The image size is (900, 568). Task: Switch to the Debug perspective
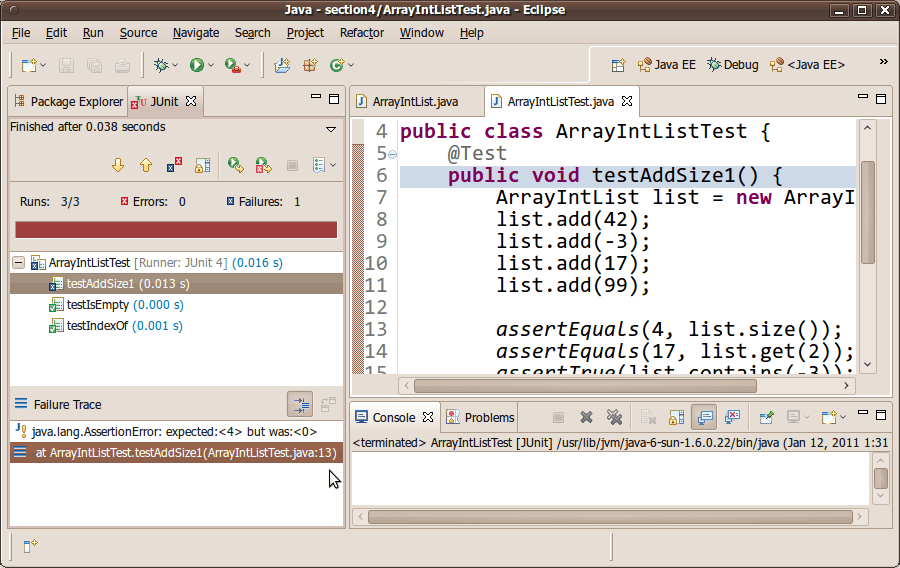coord(733,65)
